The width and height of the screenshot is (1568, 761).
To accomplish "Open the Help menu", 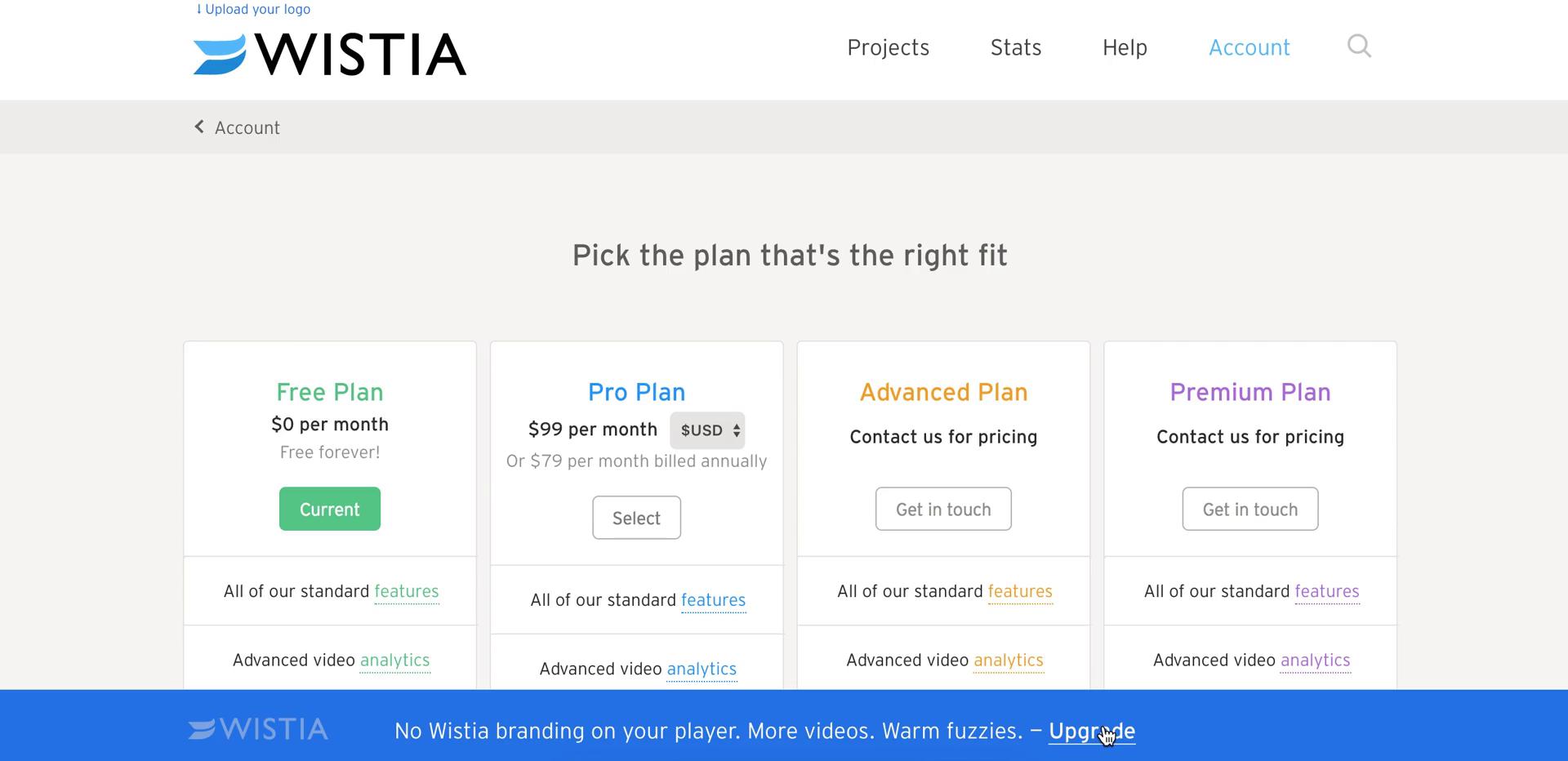I will coord(1125,47).
